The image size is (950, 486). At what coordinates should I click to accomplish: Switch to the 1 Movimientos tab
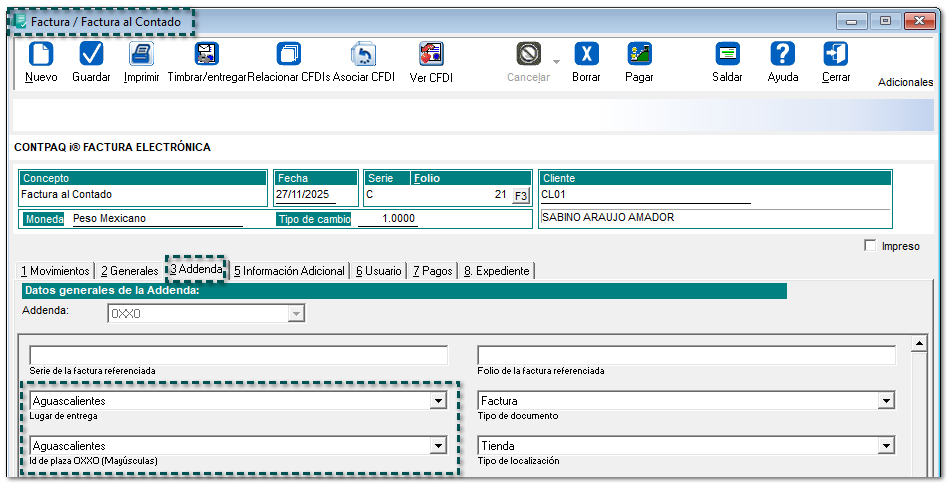pos(55,271)
